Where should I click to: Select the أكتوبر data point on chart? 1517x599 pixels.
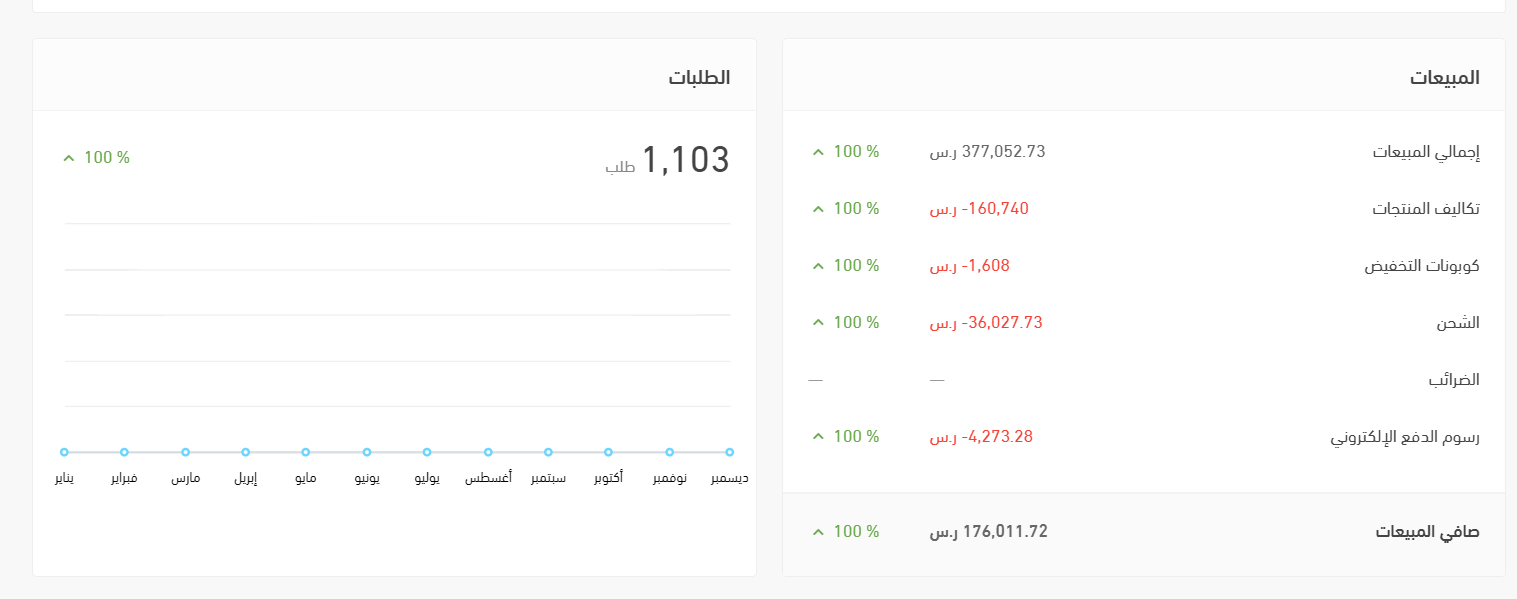tap(608, 452)
